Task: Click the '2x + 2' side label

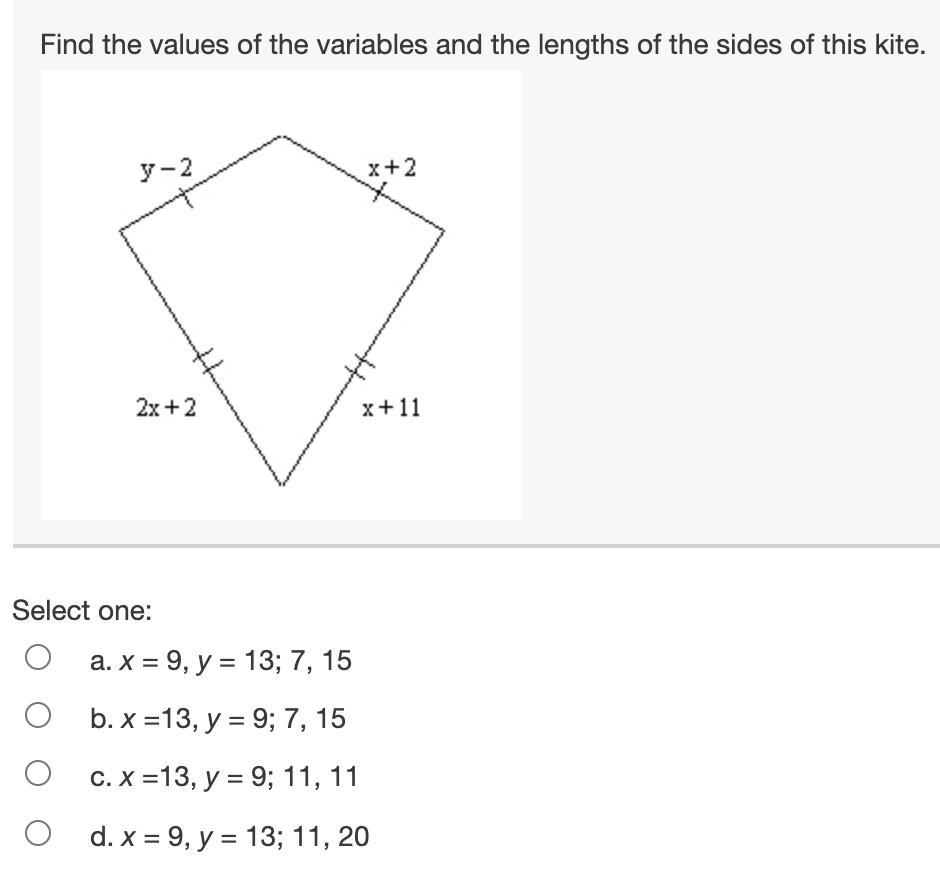Action: 166,408
